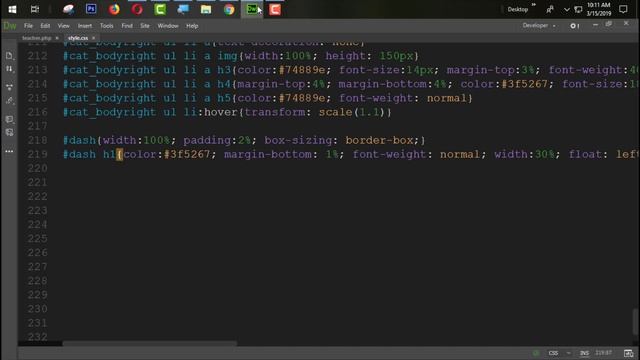
Task: Open Google Chrome from the taskbar
Action: pyautogui.click(x=229, y=9)
